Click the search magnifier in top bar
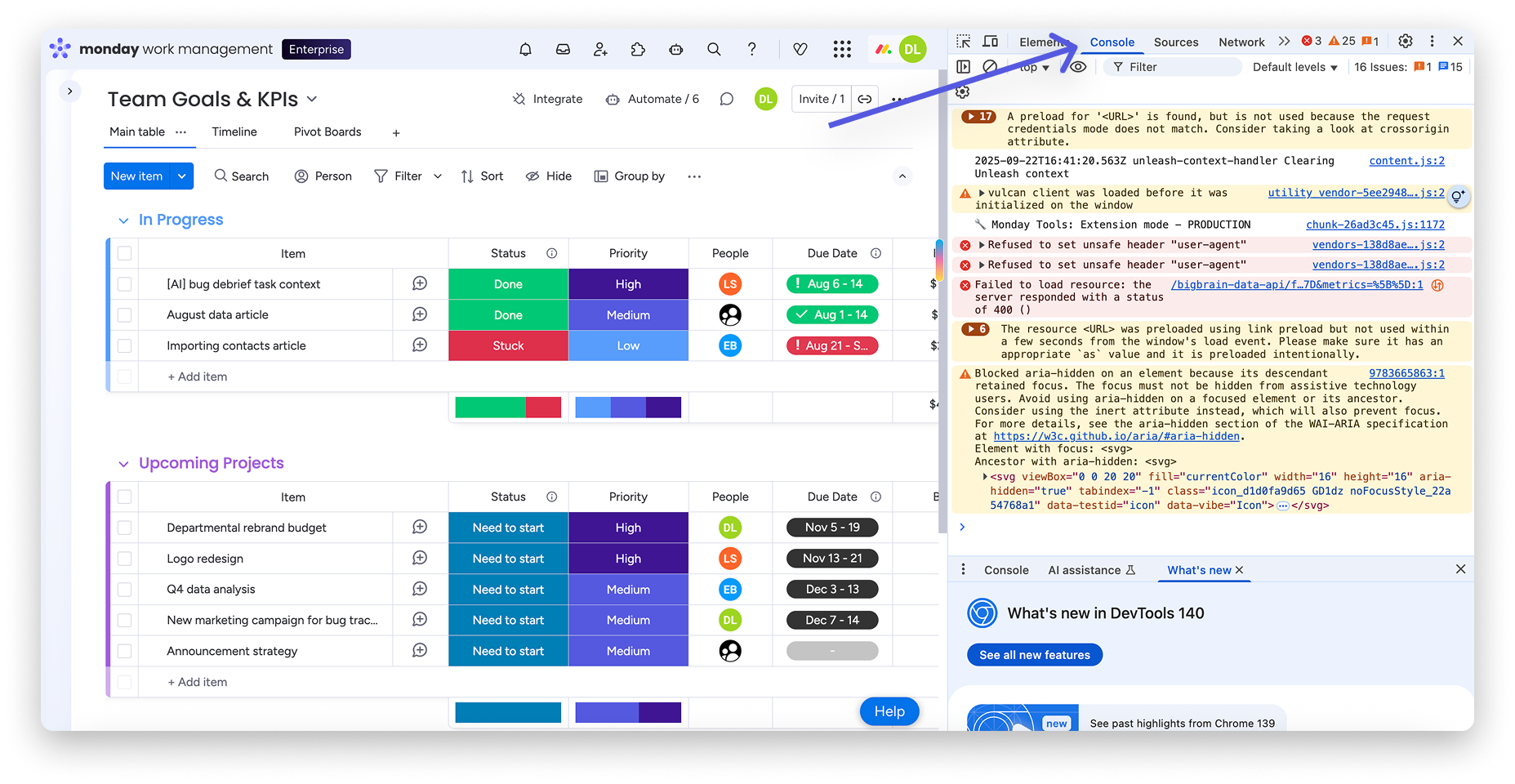The height and width of the screenshot is (784, 1515). pos(714,50)
